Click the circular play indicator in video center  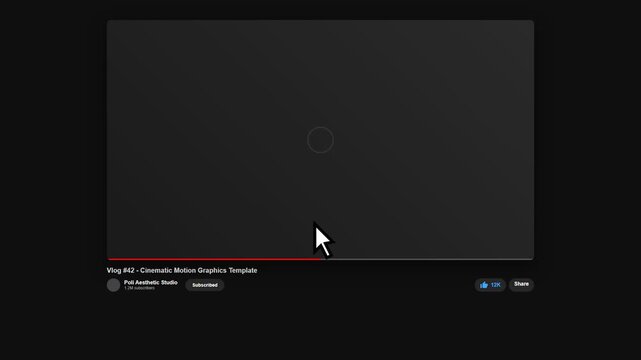coord(320,140)
